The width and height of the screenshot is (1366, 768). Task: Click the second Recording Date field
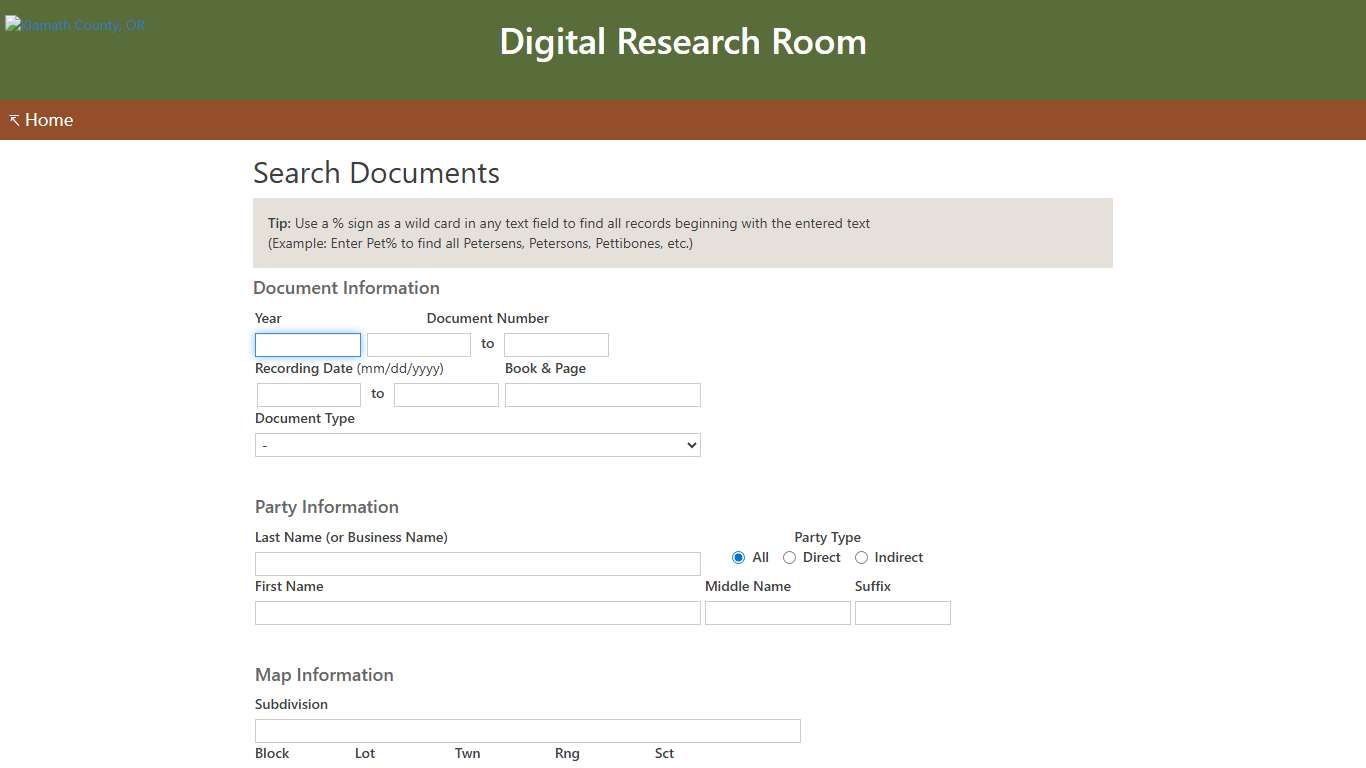point(446,394)
